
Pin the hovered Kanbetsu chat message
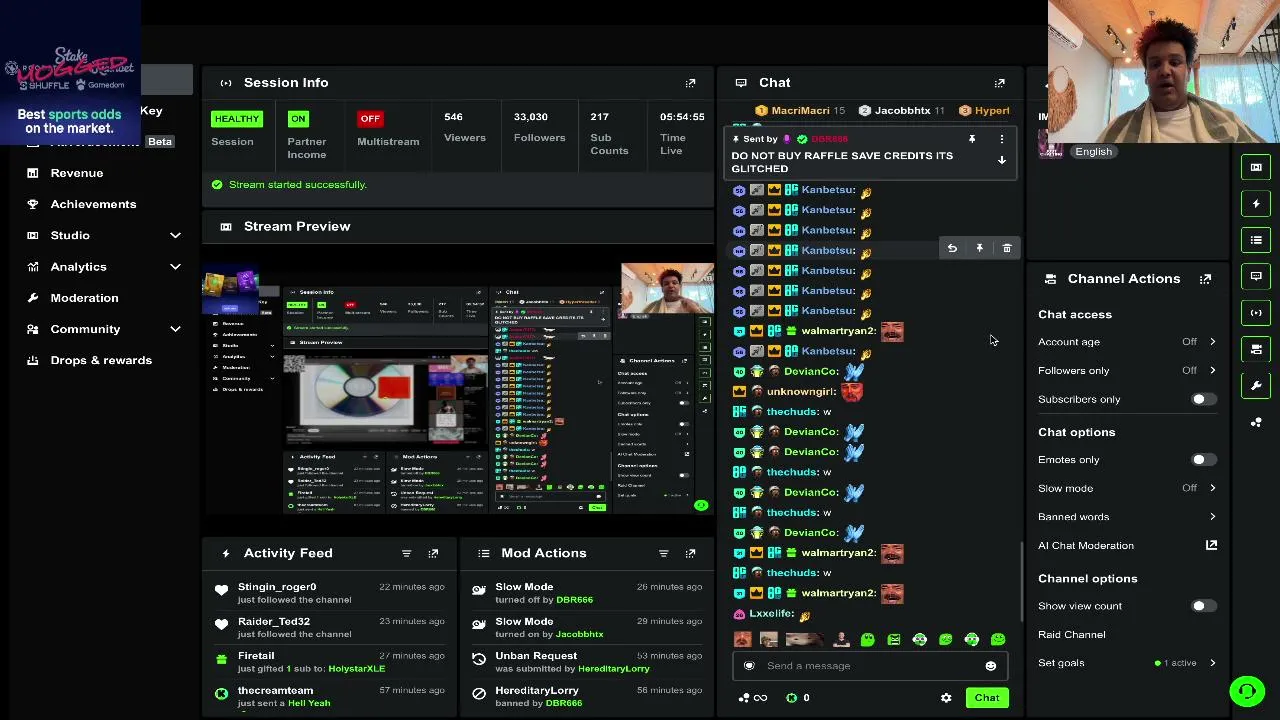(x=979, y=248)
